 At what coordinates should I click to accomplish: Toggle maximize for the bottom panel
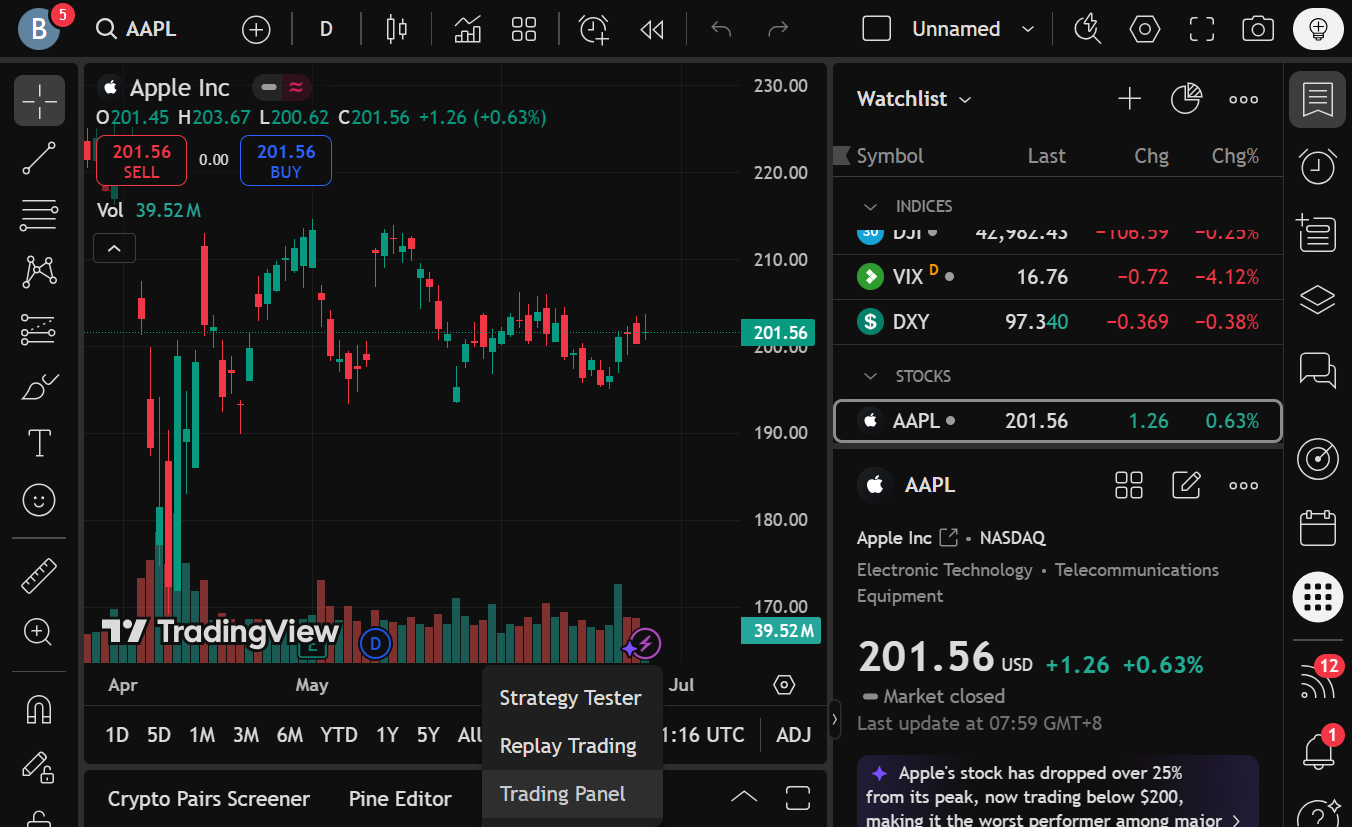coord(798,797)
